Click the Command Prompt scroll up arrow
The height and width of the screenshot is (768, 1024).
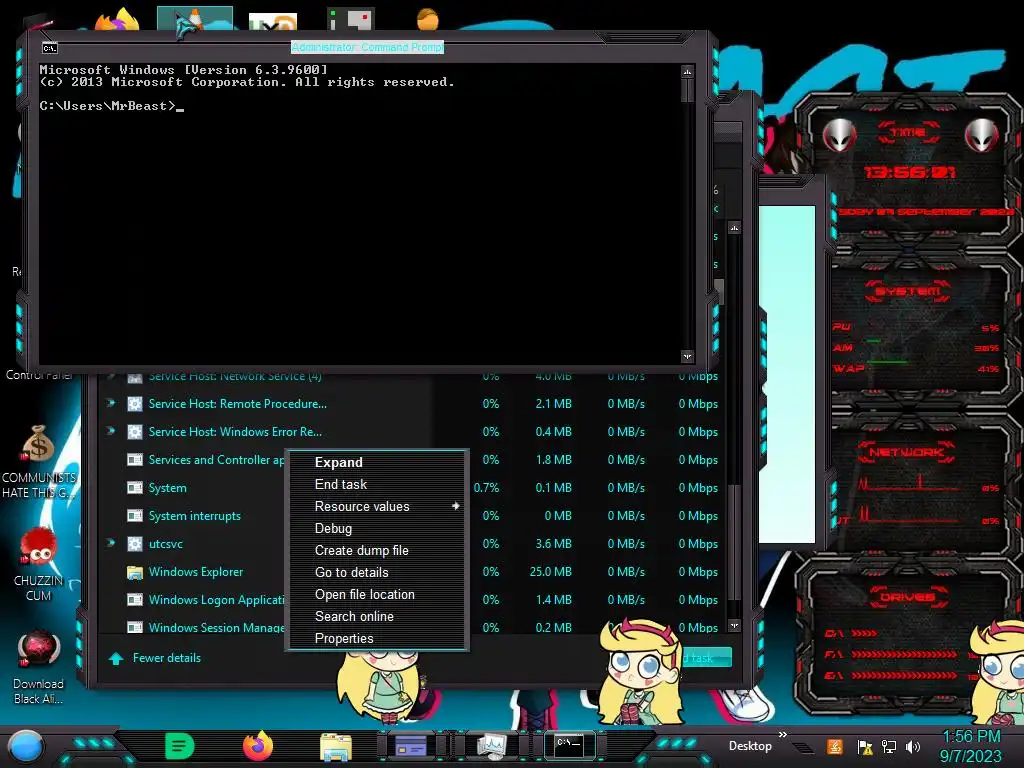687,71
